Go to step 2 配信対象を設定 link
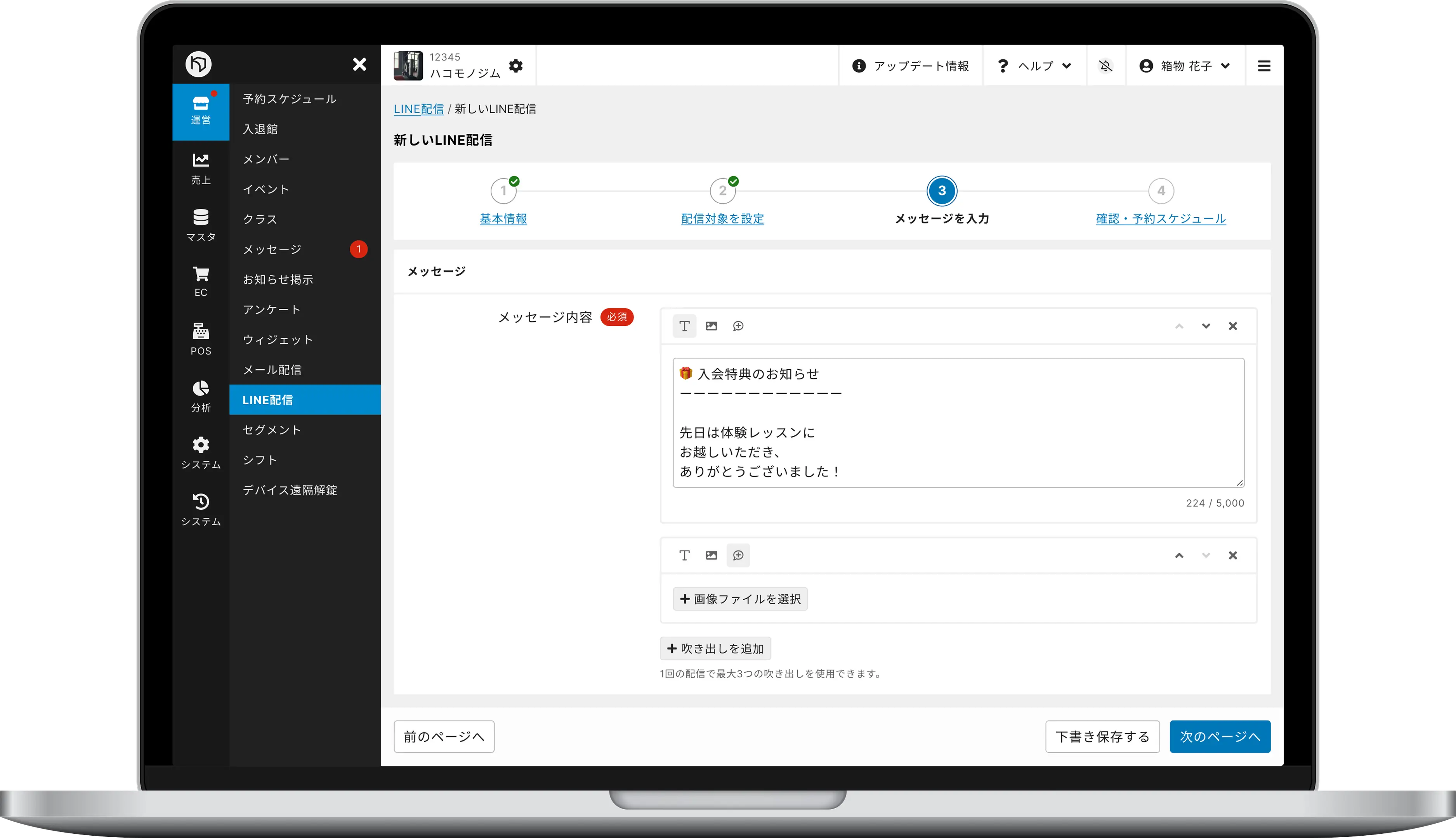1456x838 pixels. pos(722,219)
